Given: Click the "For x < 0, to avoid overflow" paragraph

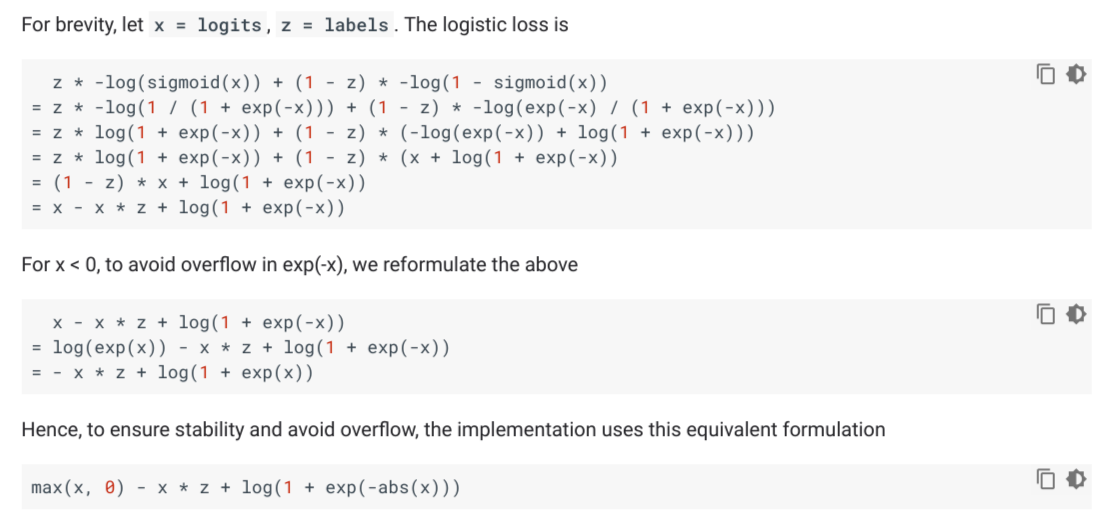Looking at the screenshot, I should pos(298,265).
